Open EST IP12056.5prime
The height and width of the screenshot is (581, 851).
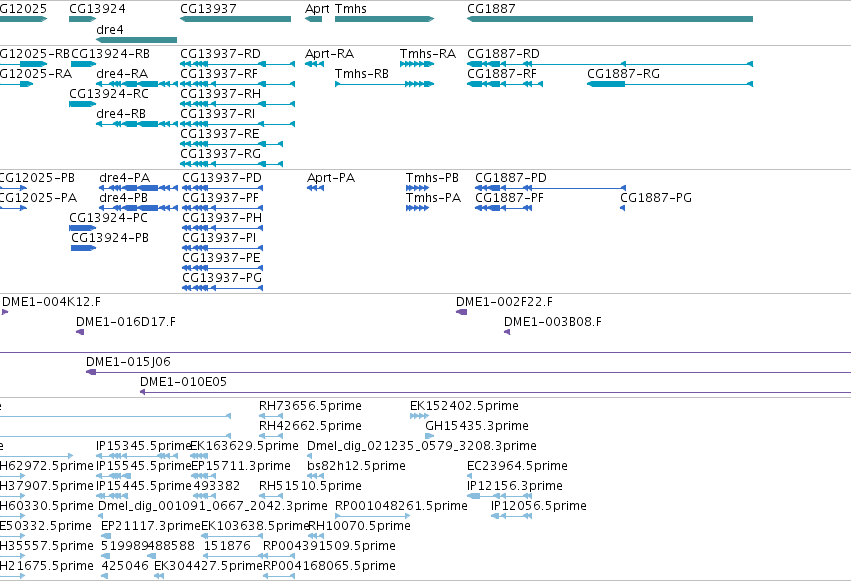[x=539, y=507]
